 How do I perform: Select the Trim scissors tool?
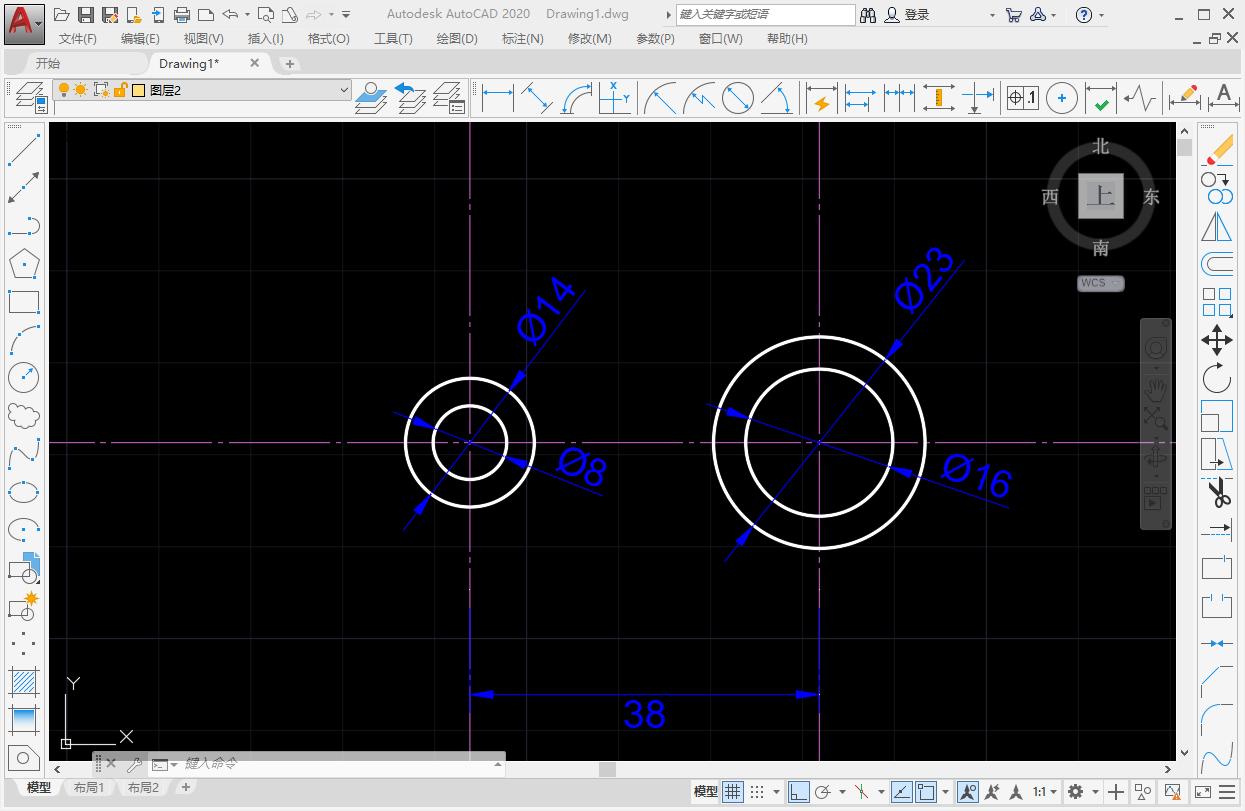pos(1219,493)
